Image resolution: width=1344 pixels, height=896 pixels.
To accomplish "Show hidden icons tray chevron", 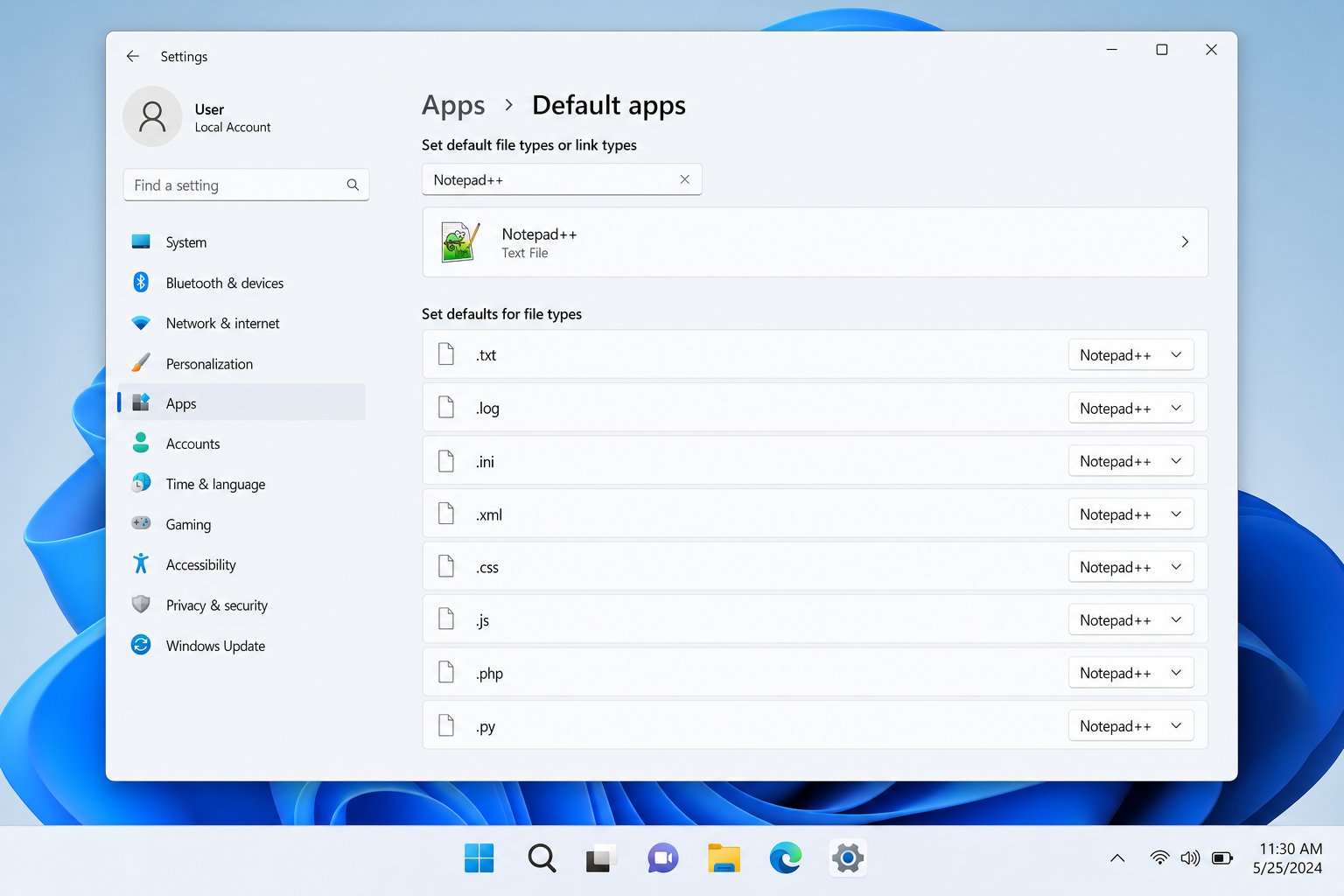I will point(1117,858).
